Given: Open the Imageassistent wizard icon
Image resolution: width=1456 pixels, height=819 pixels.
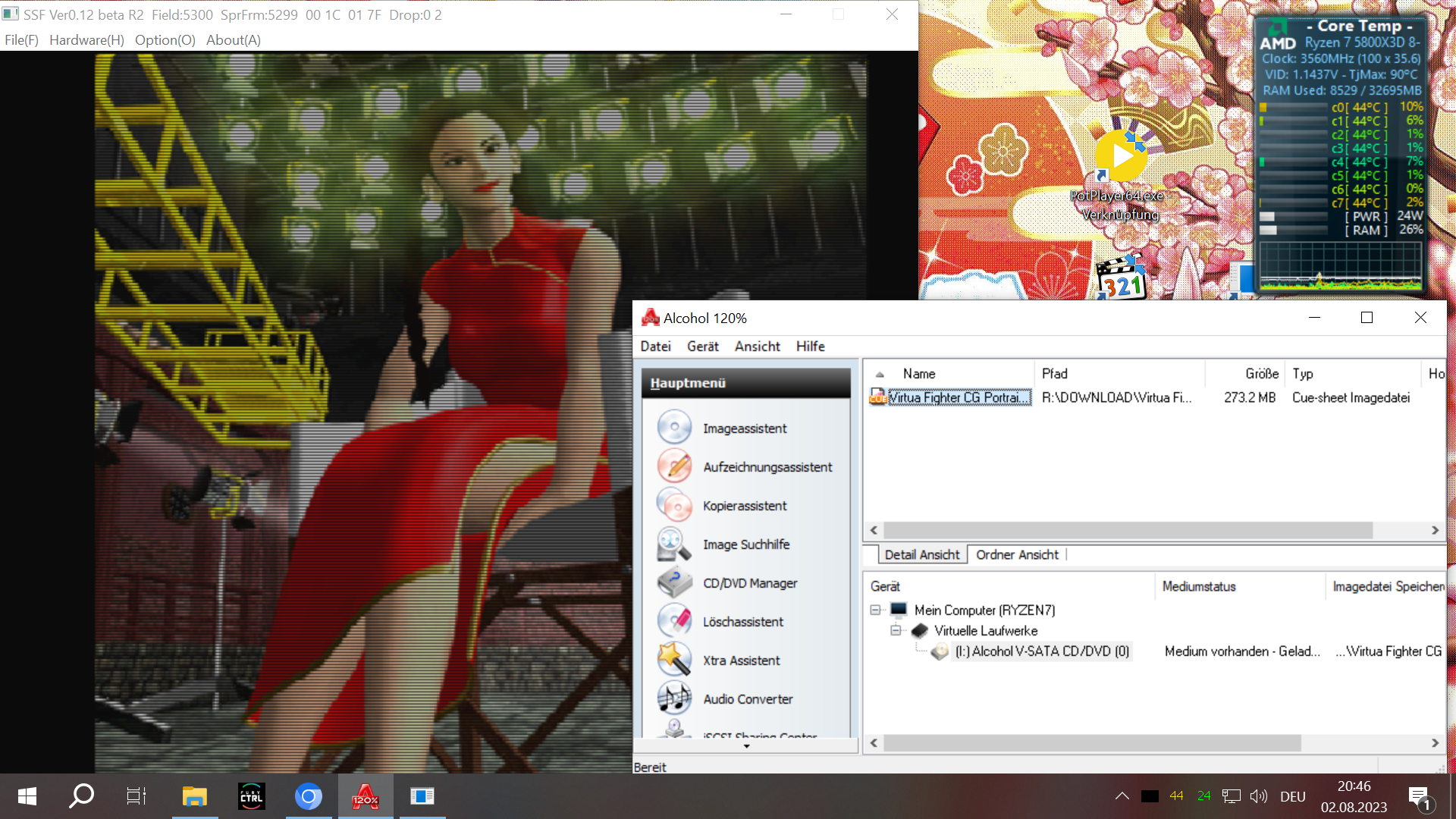Looking at the screenshot, I should tap(674, 428).
